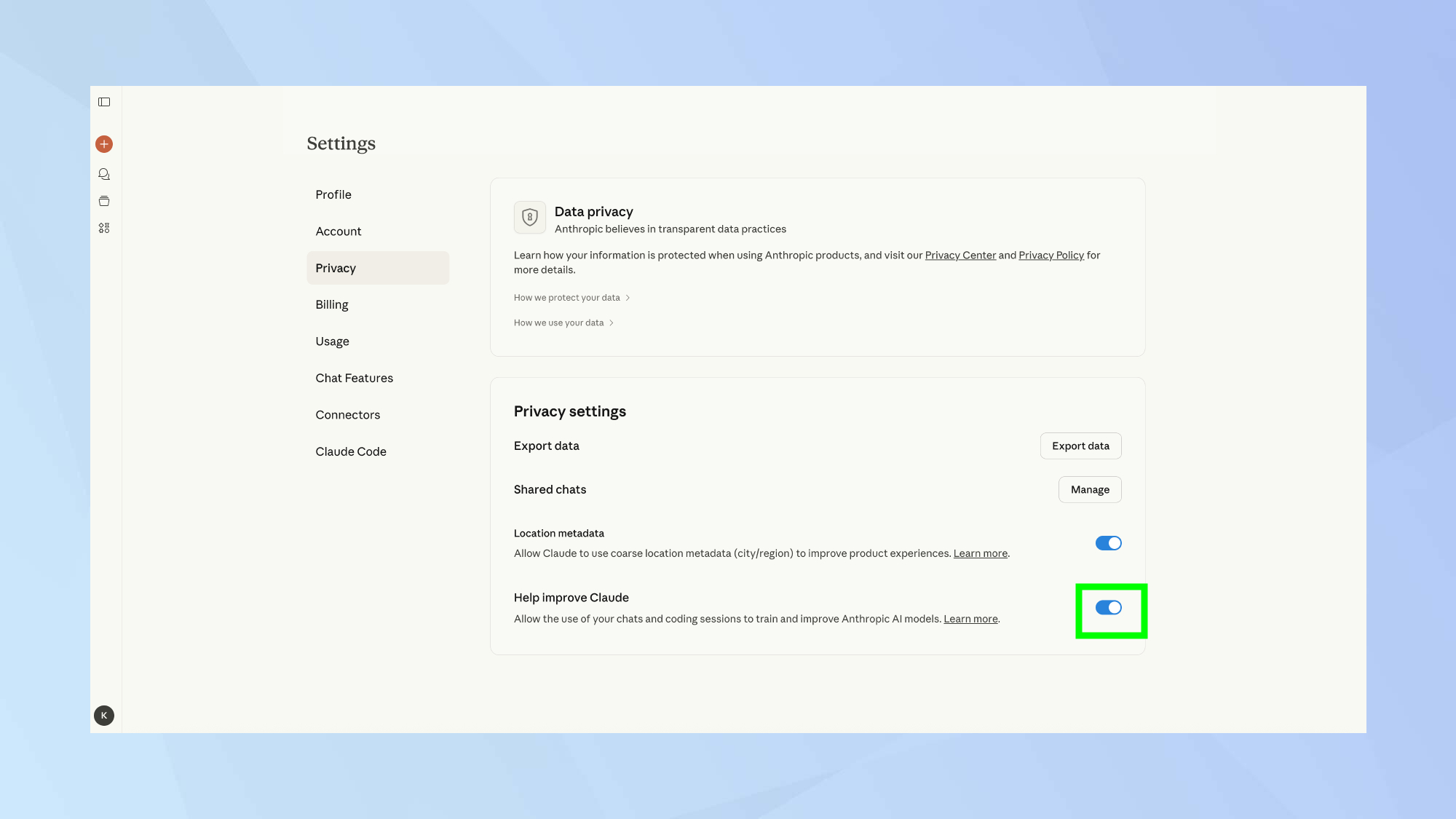This screenshot has width=1456, height=819.
Task: Open the Artifacts icon in sidebar
Action: (104, 228)
